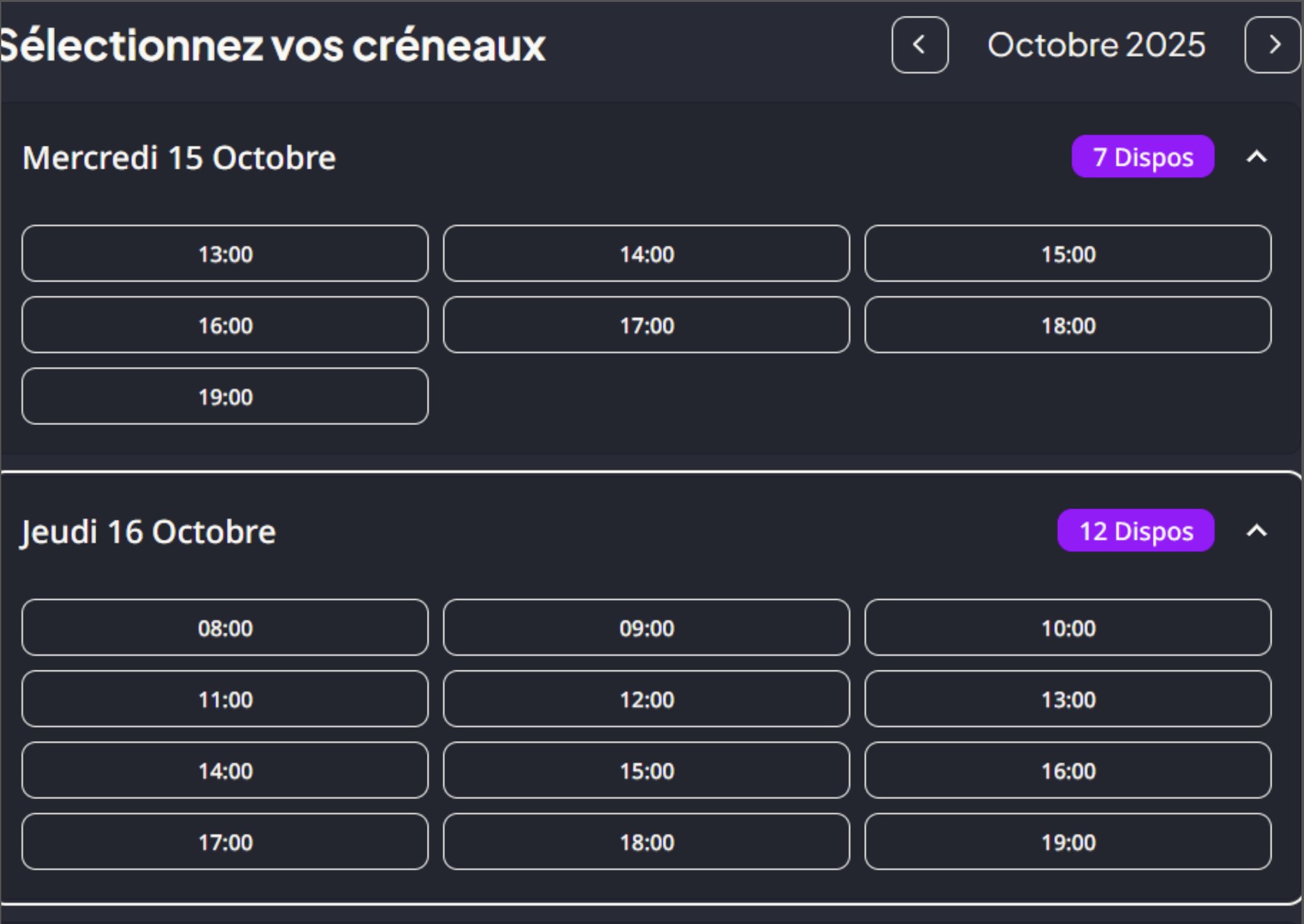Select the 17:00 slot on Mercredi
Viewport: 1304px width, 924px height.
[646, 325]
